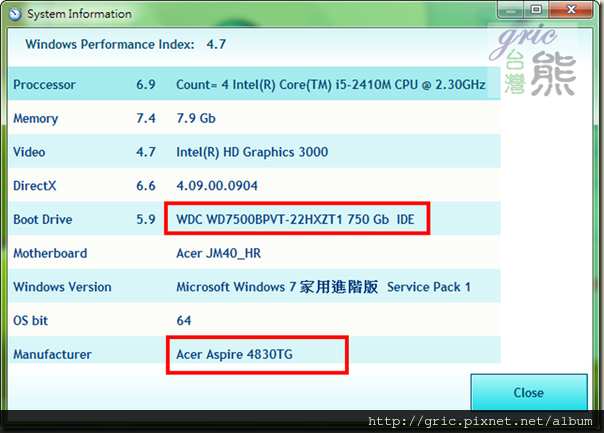Screen dimensions: 604x433
Task: Click the OS bit value '64'
Action: click(184, 321)
